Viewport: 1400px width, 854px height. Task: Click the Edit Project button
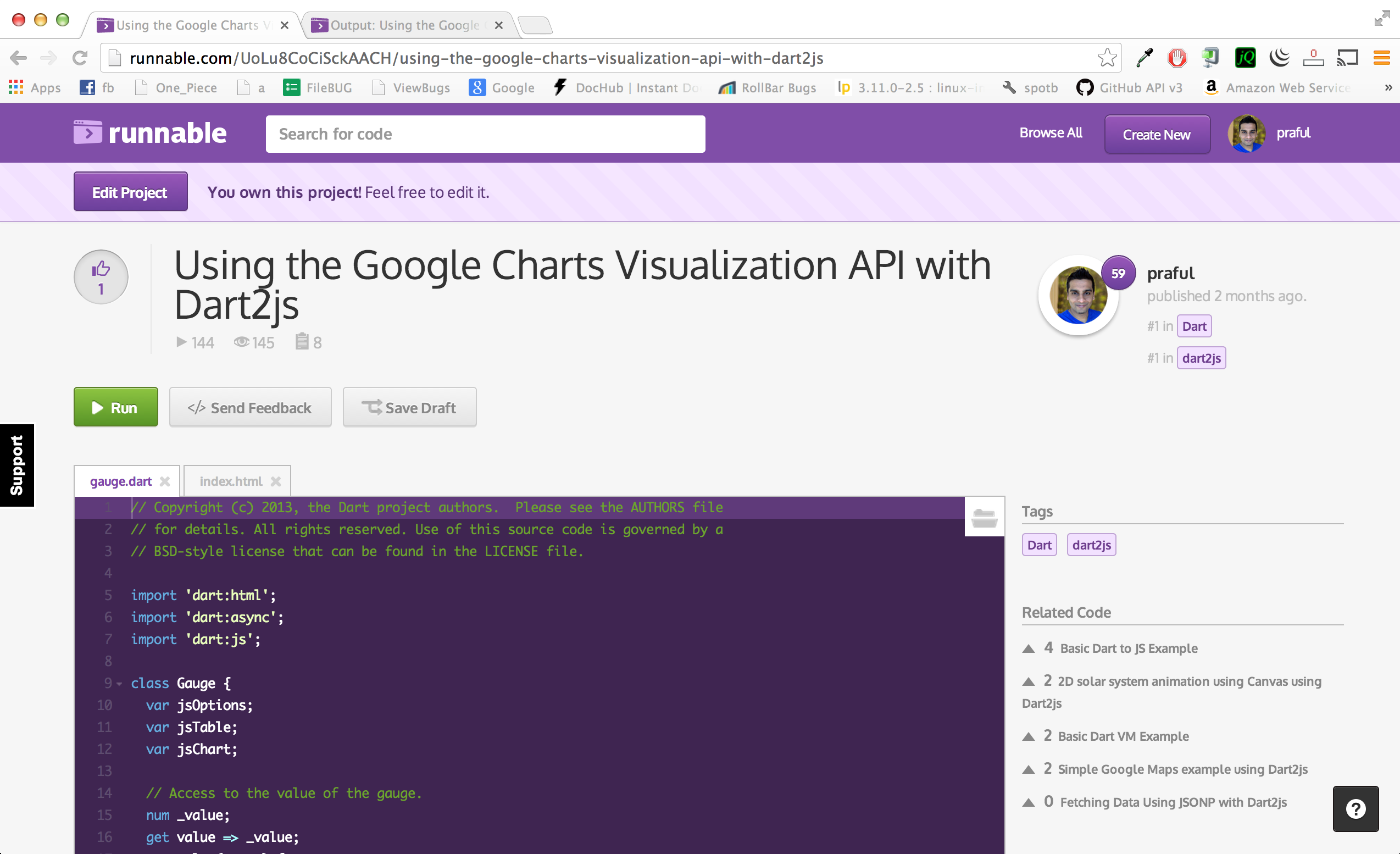(x=130, y=192)
